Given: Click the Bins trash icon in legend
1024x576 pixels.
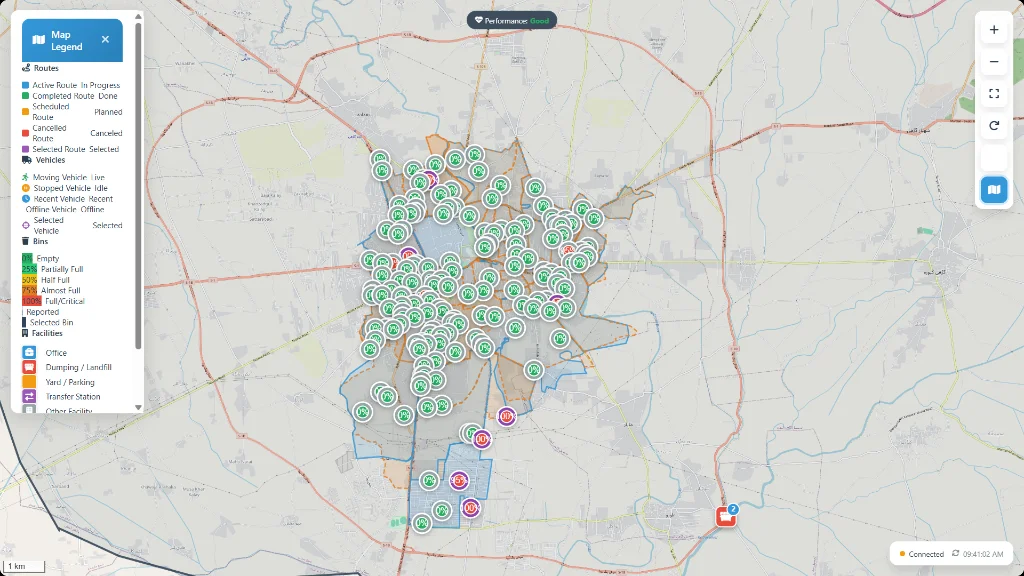Looking at the screenshot, I should [25, 241].
